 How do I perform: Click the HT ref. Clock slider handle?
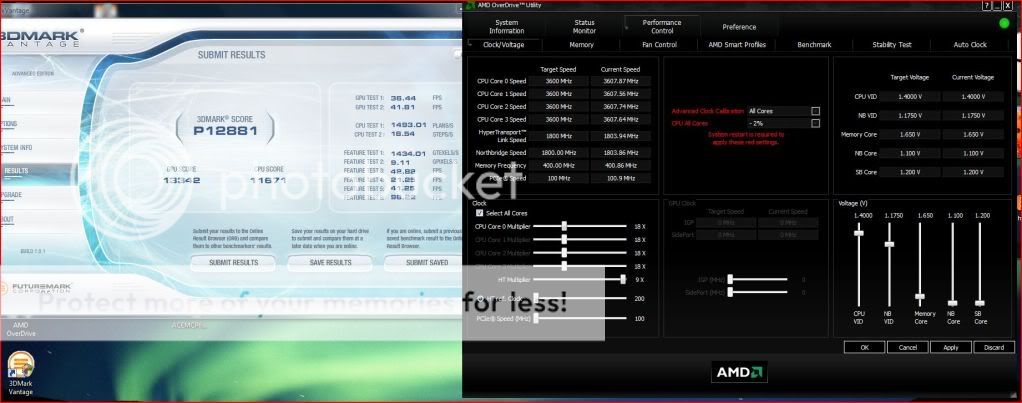(x=536, y=299)
